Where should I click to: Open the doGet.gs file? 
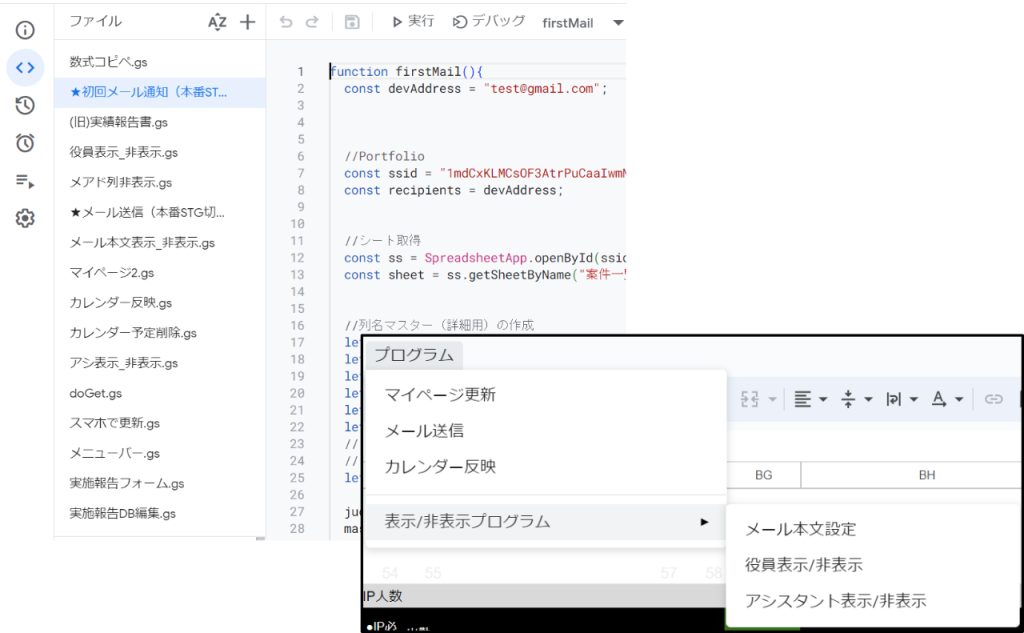click(x=96, y=393)
